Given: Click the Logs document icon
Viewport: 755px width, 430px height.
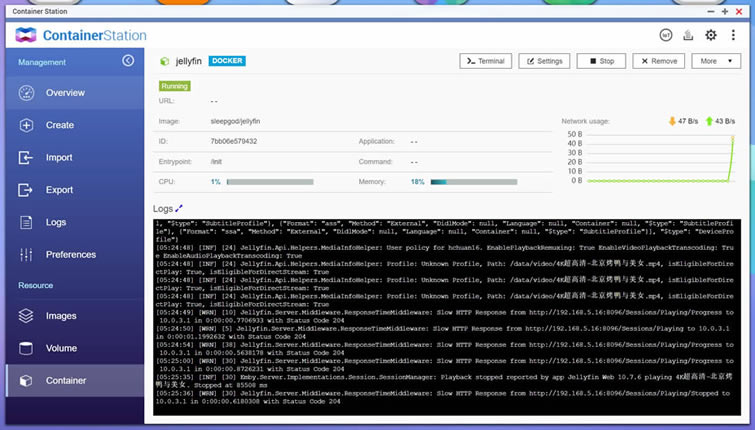Looking at the screenshot, I should (x=26, y=222).
